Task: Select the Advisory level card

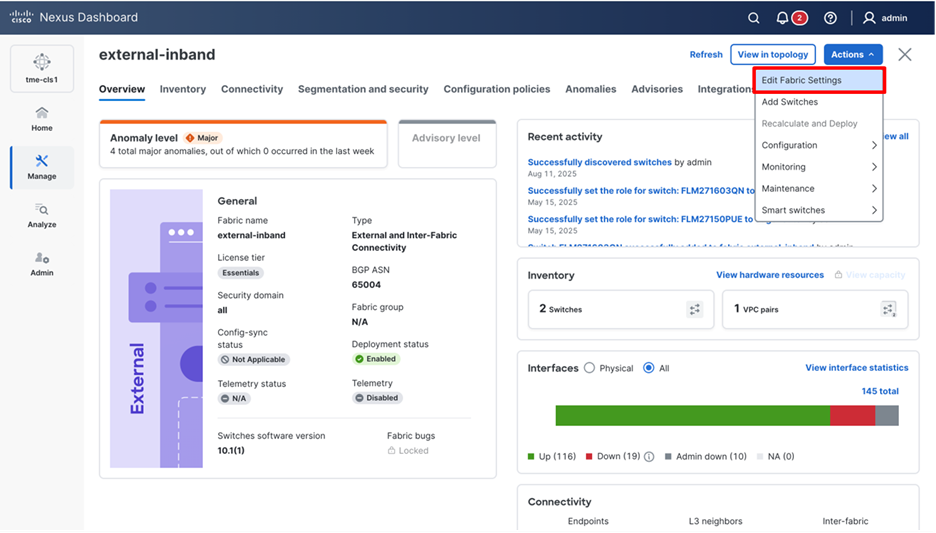Action: click(x=447, y=144)
